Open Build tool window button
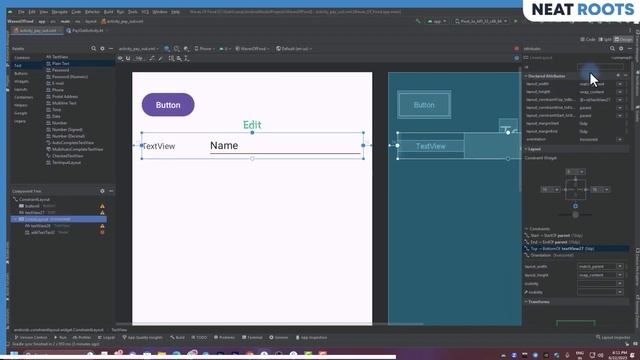This screenshot has height=360, width=640. click(x=178, y=338)
